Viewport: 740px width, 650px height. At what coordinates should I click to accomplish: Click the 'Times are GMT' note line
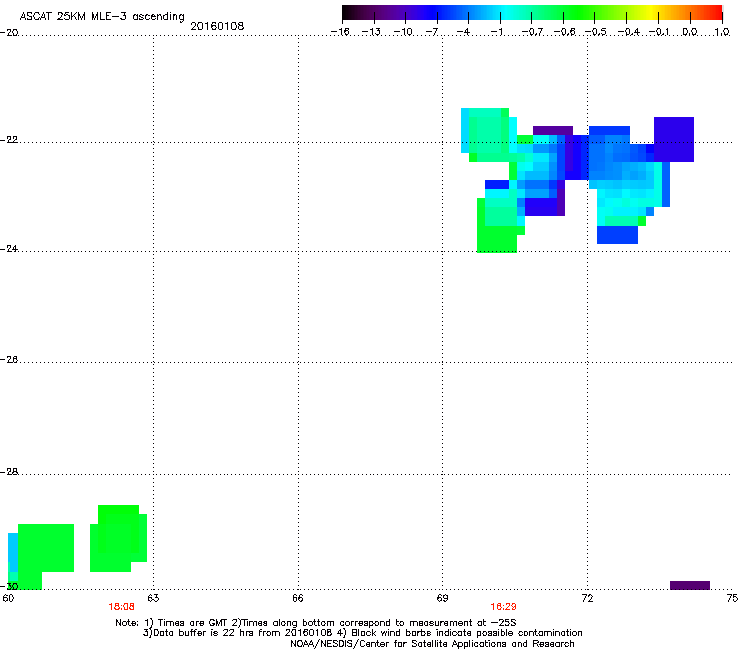pos(316,623)
